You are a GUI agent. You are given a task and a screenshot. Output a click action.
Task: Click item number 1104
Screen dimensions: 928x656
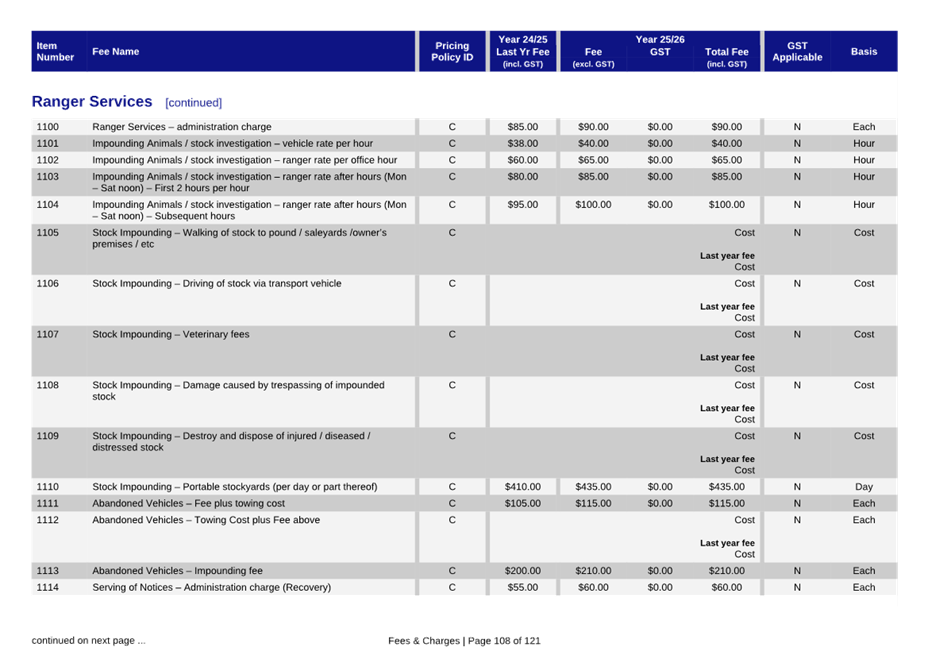pyautogui.click(x=47, y=205)
